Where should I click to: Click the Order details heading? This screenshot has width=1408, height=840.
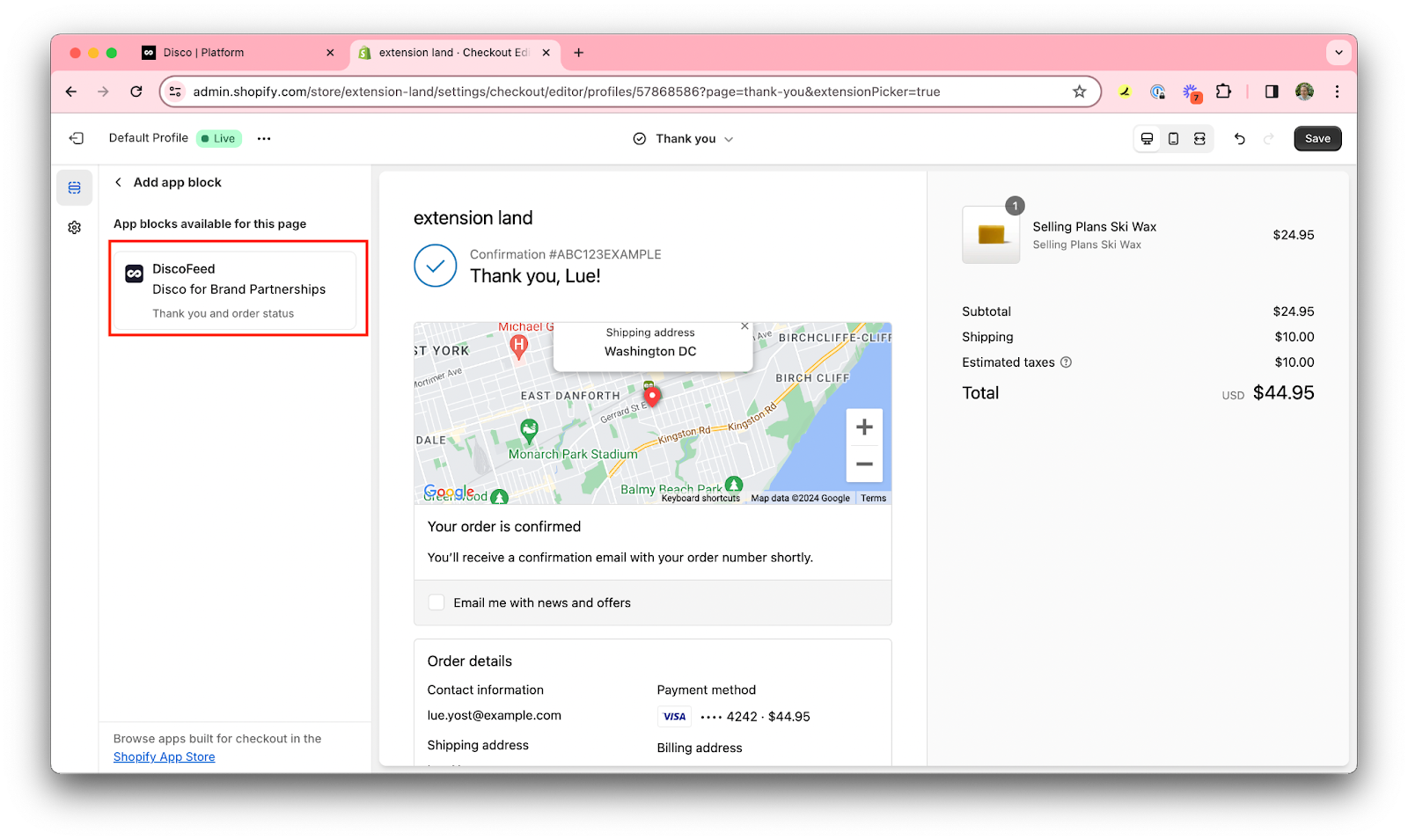coord(469,661)
